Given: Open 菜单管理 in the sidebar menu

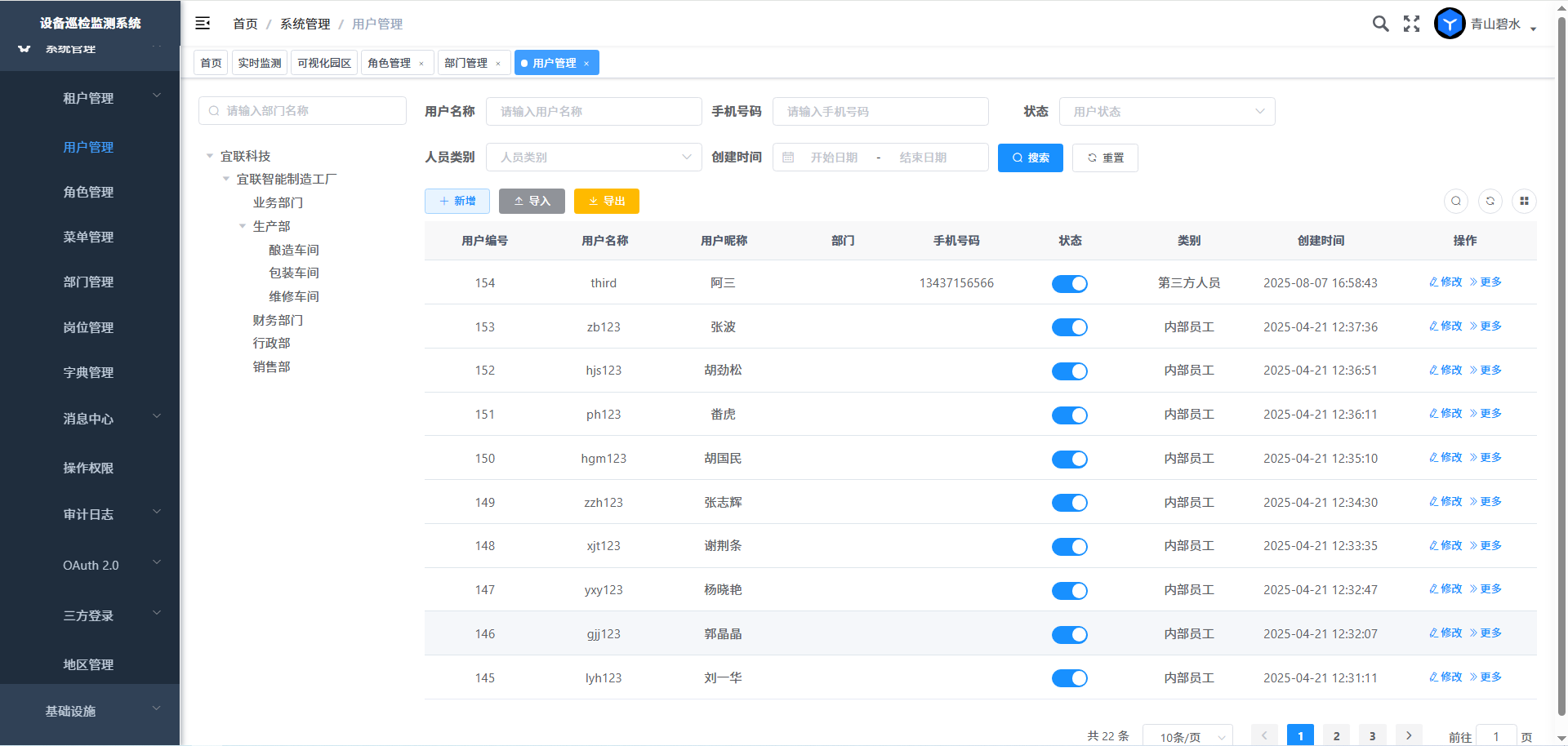Looking at the screenshot, I should coord(88,238).
